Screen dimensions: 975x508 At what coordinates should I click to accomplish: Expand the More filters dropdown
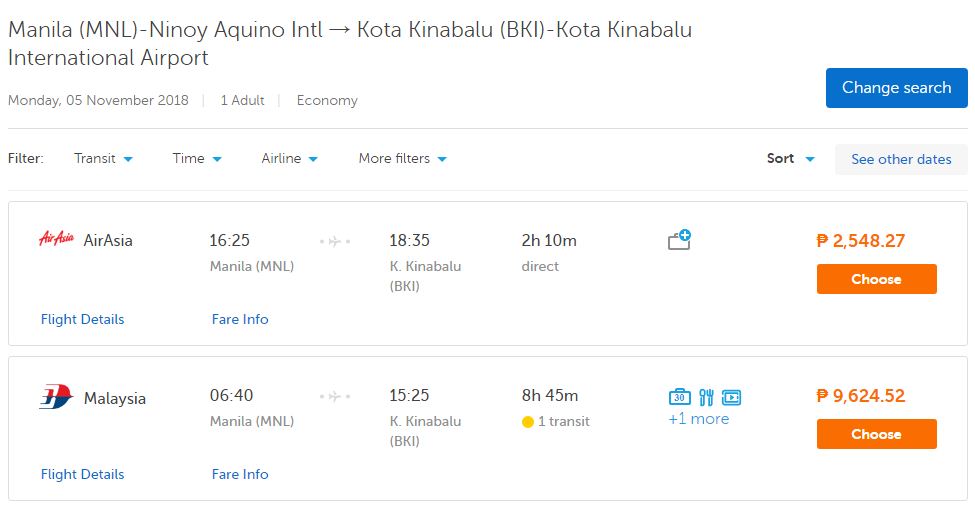(x=402, y=158)
